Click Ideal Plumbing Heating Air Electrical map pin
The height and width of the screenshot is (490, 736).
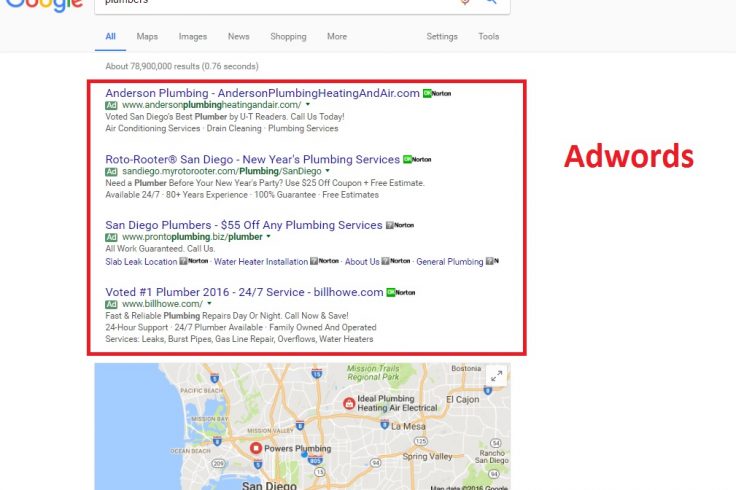tap(349, 403)
